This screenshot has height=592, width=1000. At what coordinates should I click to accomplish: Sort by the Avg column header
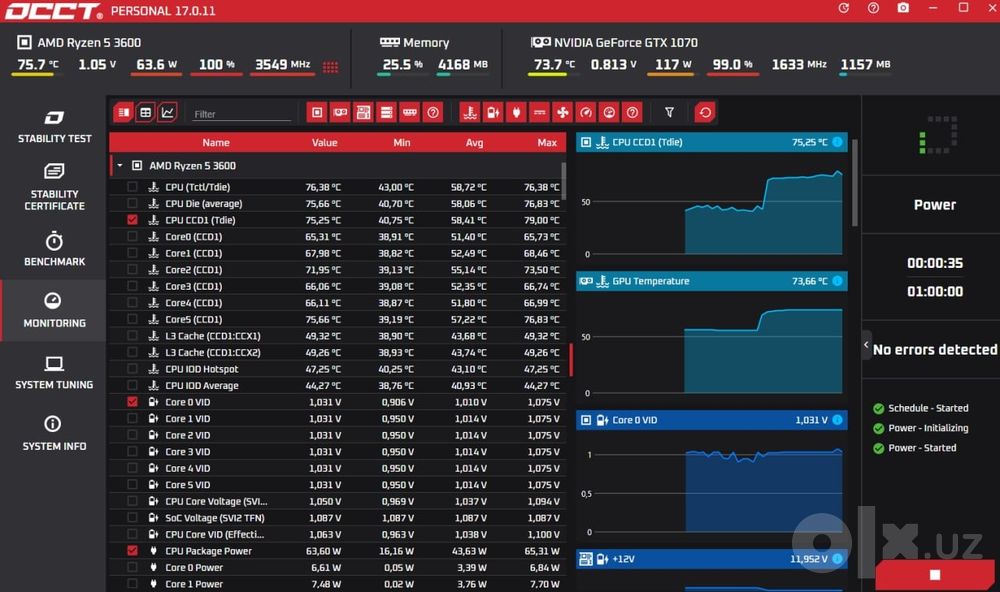[474, 143]
